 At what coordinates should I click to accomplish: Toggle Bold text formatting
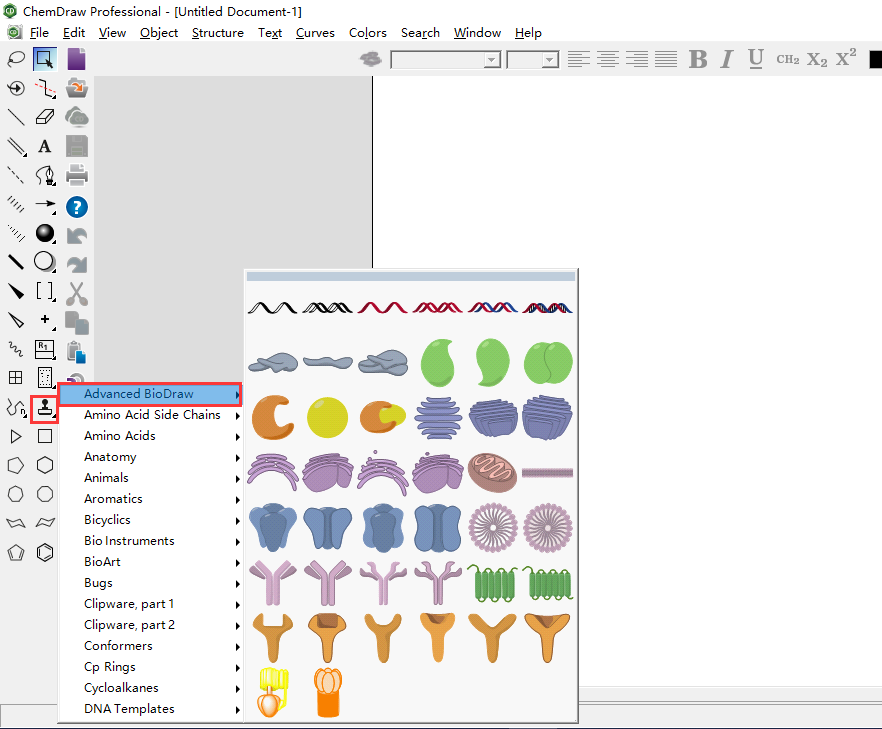coord(698,59)
